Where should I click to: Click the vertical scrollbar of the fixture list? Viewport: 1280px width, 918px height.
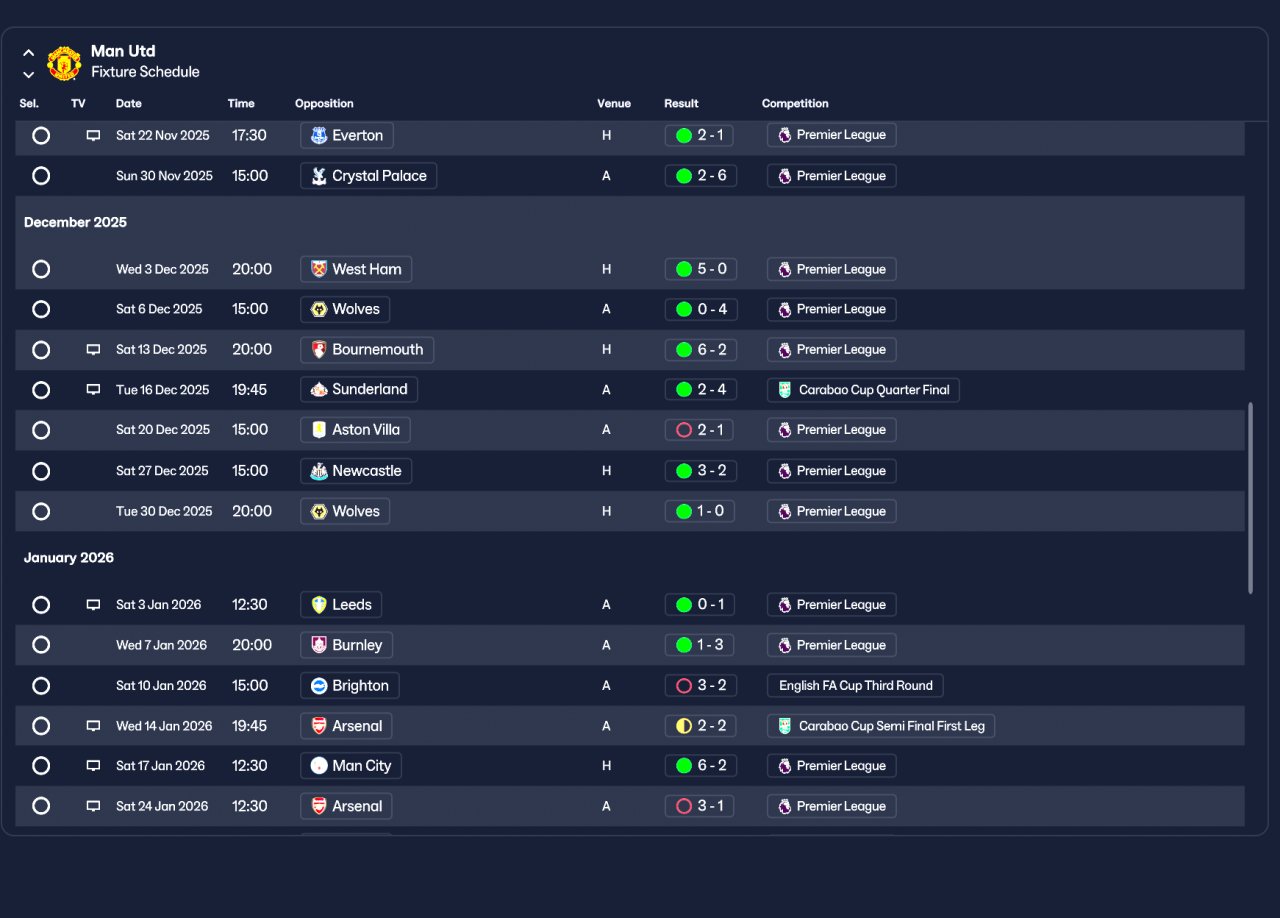click(x=1250, y=498)
